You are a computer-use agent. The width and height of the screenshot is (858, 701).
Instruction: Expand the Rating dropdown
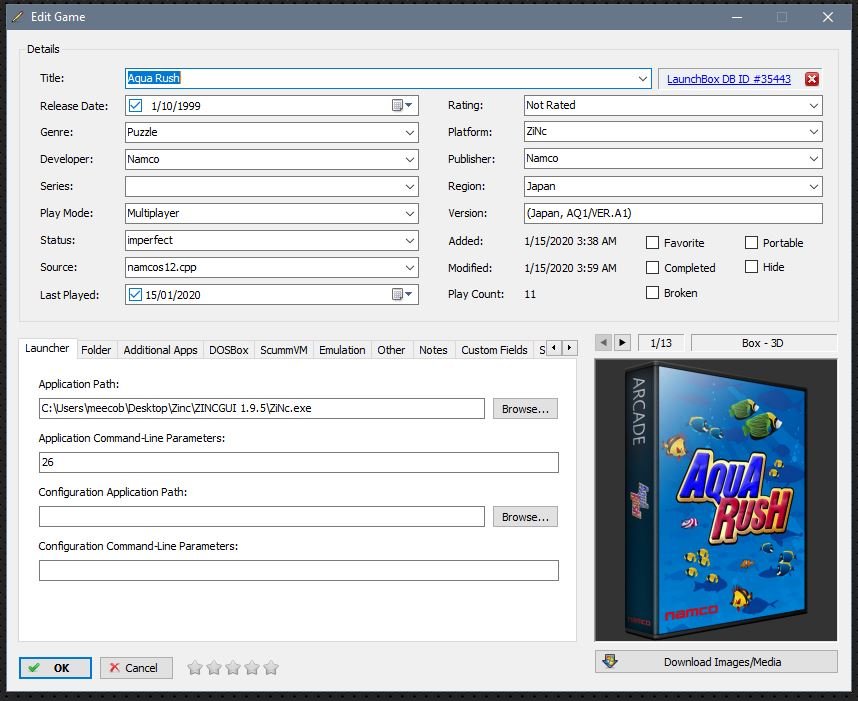[814, 105]
